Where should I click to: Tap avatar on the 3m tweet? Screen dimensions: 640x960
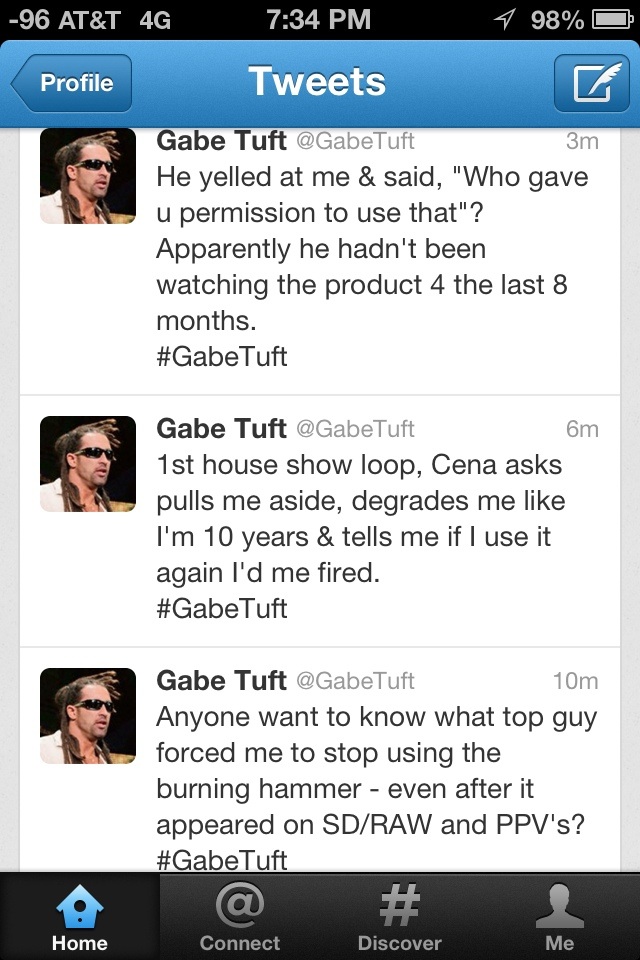(88, 176)
